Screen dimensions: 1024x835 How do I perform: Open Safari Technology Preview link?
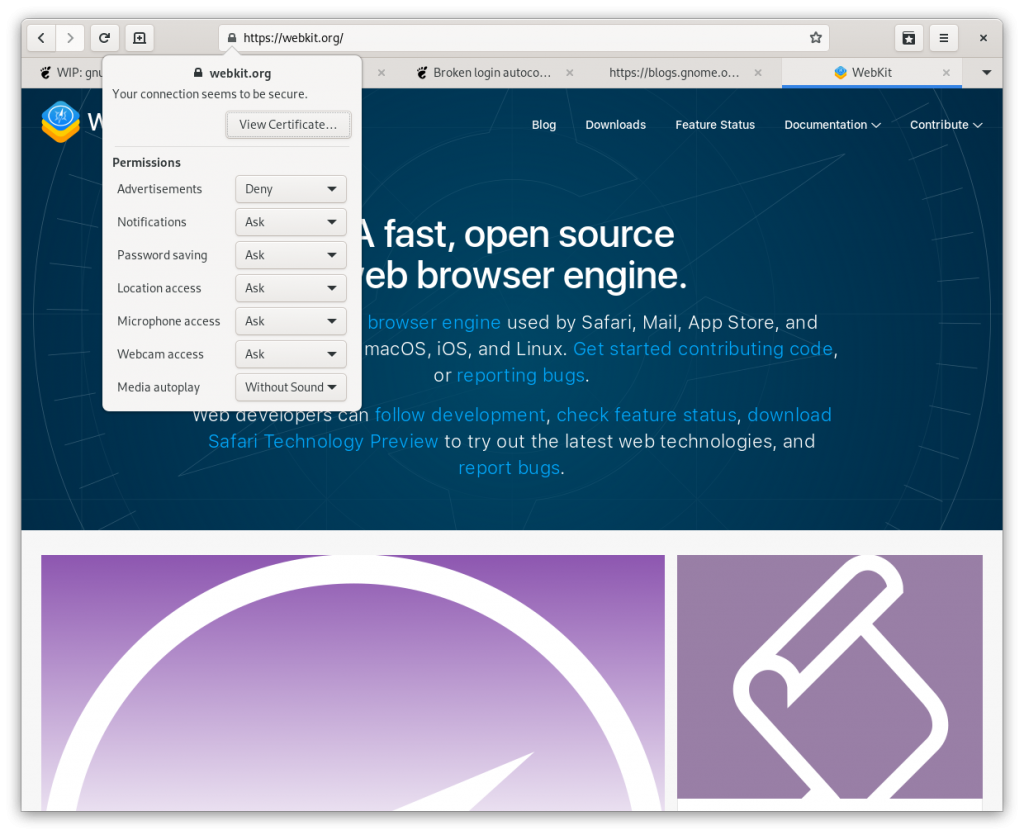point(323,442)
